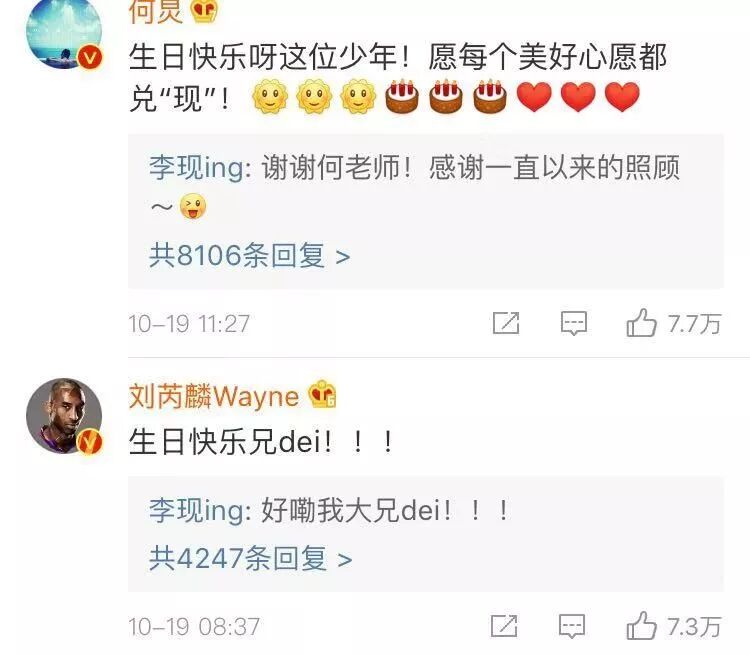Screen dimensions: 750x655
Task: Repost 刘芮麟Wayne's comment
Action: pos(504,625)
